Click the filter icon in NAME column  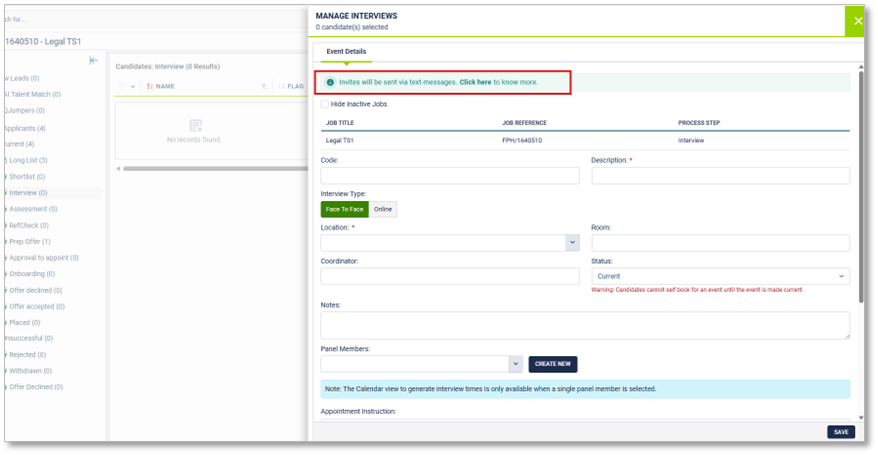264,87
